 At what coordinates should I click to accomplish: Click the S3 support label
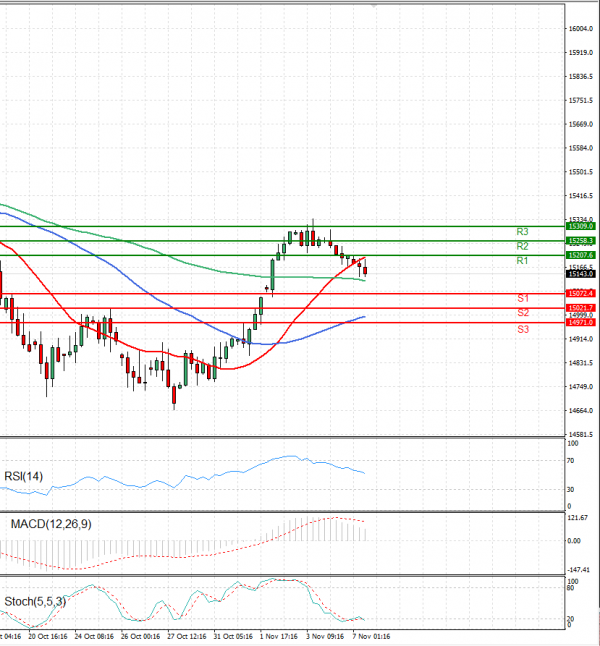[522, 328]
